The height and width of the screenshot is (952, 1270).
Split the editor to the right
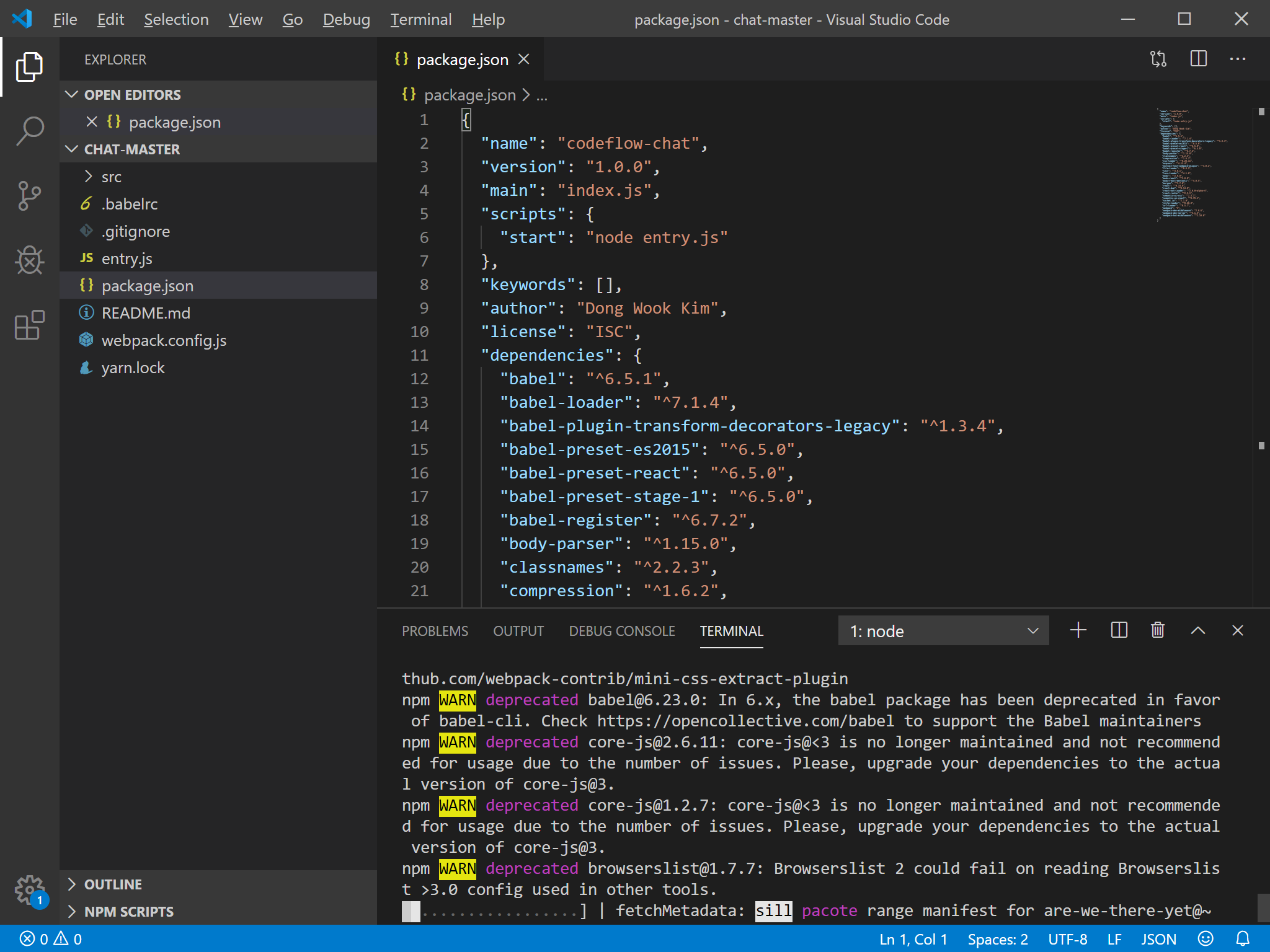coord(1198,59)
